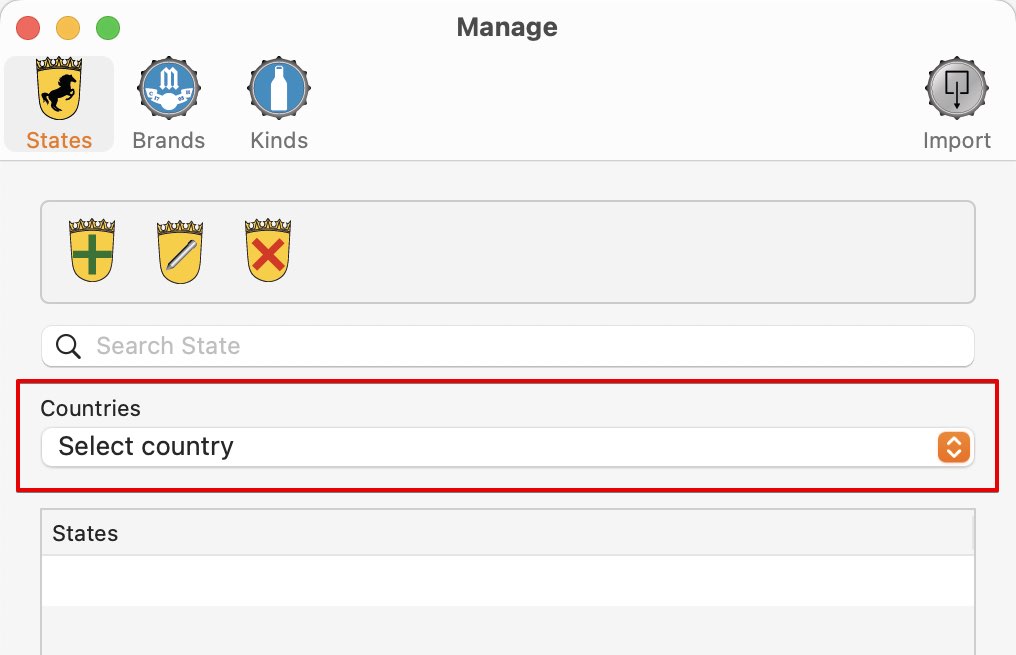This screenshot has width=1016, height=655.
Task: Click the States tab label text
Action: [x=59, y=141]
